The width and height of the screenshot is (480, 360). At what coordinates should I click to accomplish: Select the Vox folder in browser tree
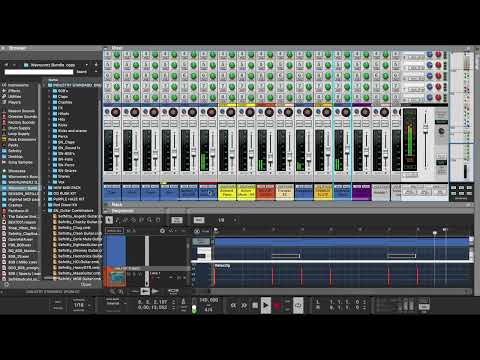[x=61, y=182]
